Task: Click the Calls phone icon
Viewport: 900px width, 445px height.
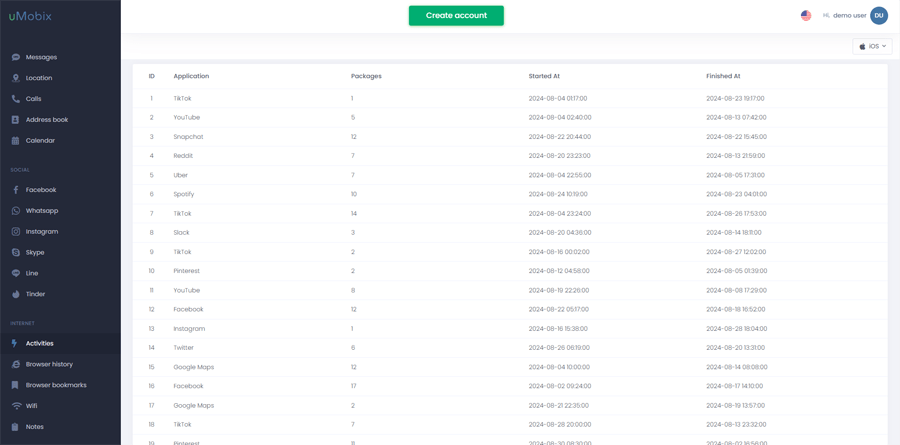Action: click(15, 99)
